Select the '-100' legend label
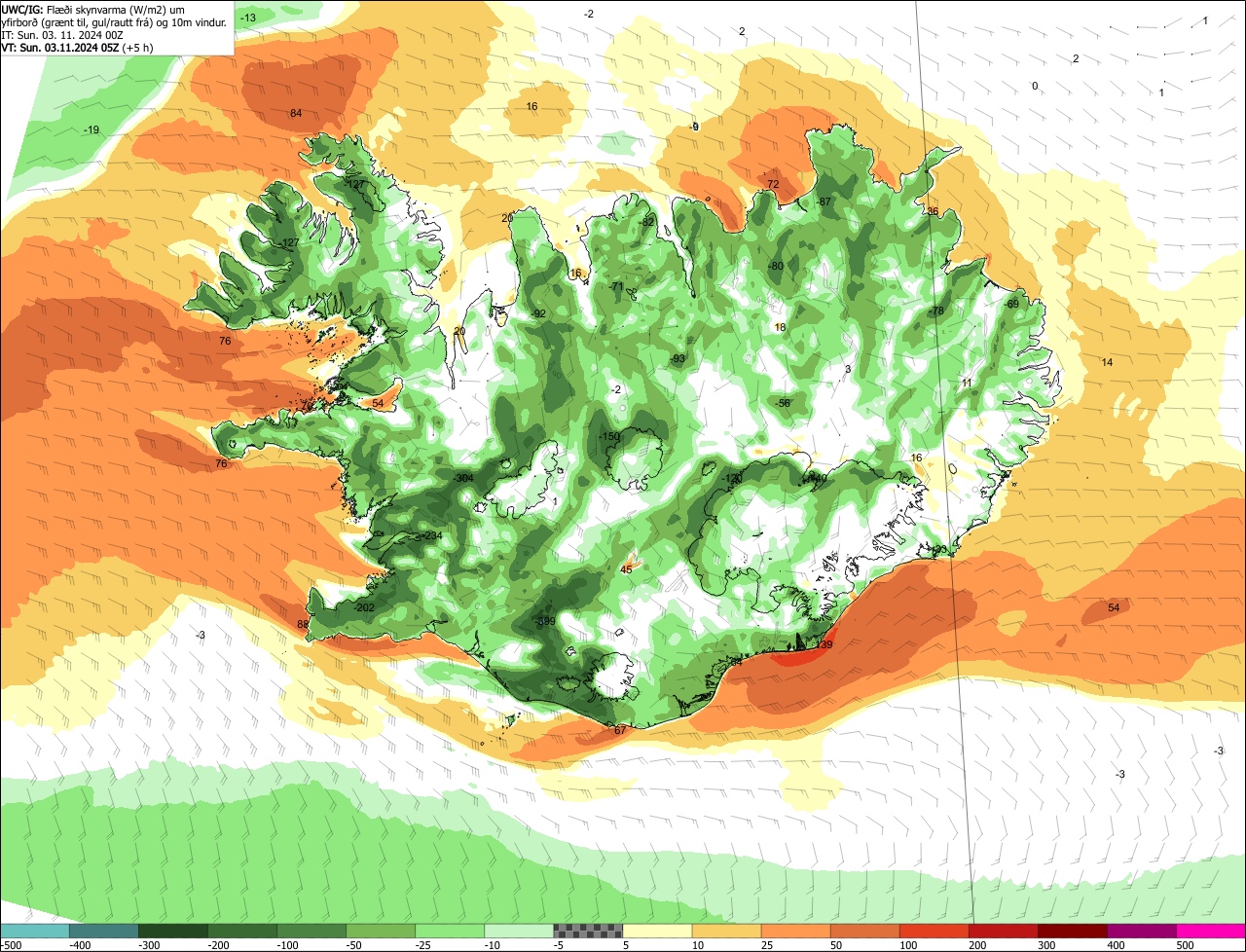The height and width of the screenshot is (952, 1246). coord(287,945)
